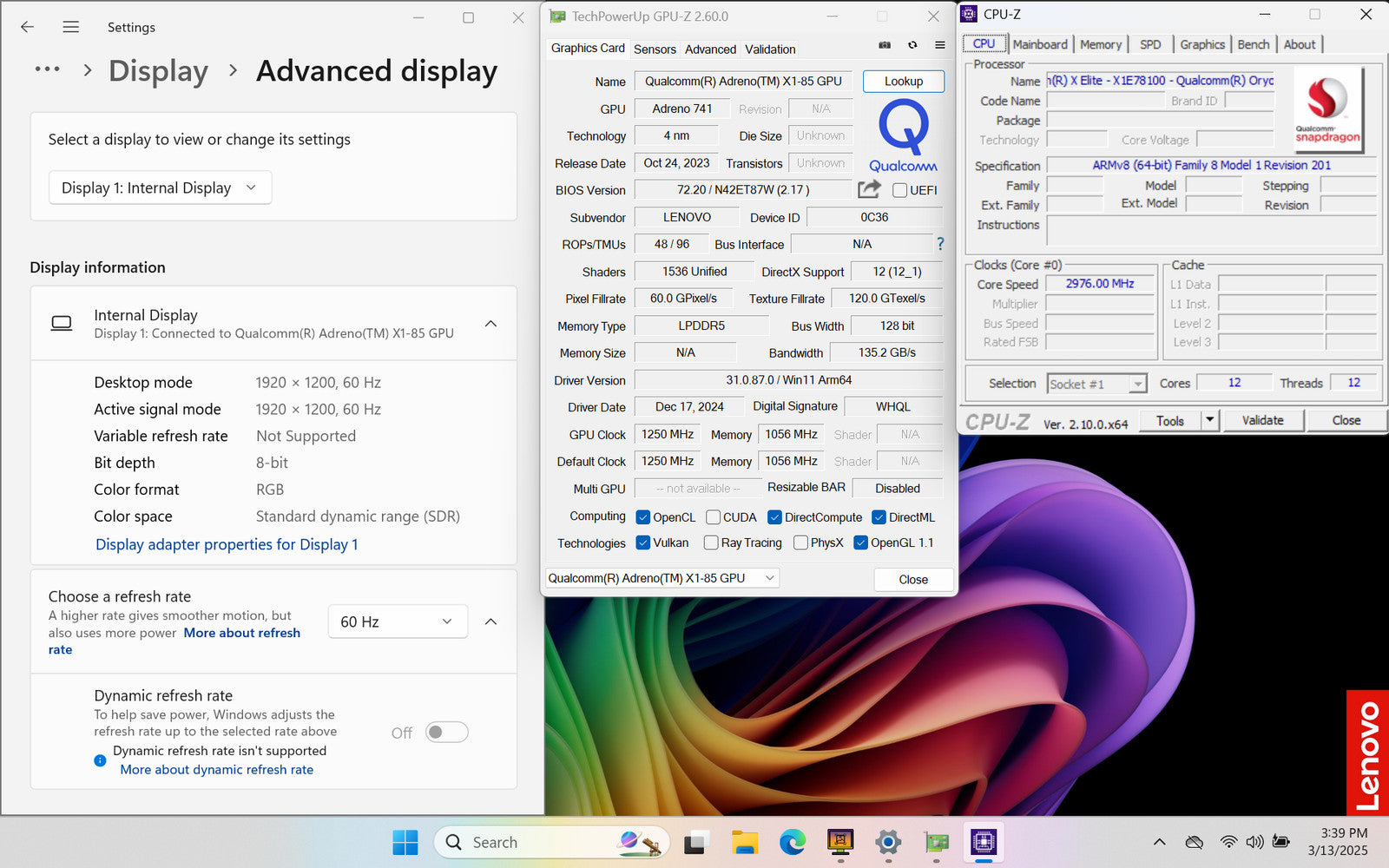Image resolution: width=1389 pixels, height=868 pixels.
Task: Click the GPU-Z screenshot camera icon
Action: 885,45
